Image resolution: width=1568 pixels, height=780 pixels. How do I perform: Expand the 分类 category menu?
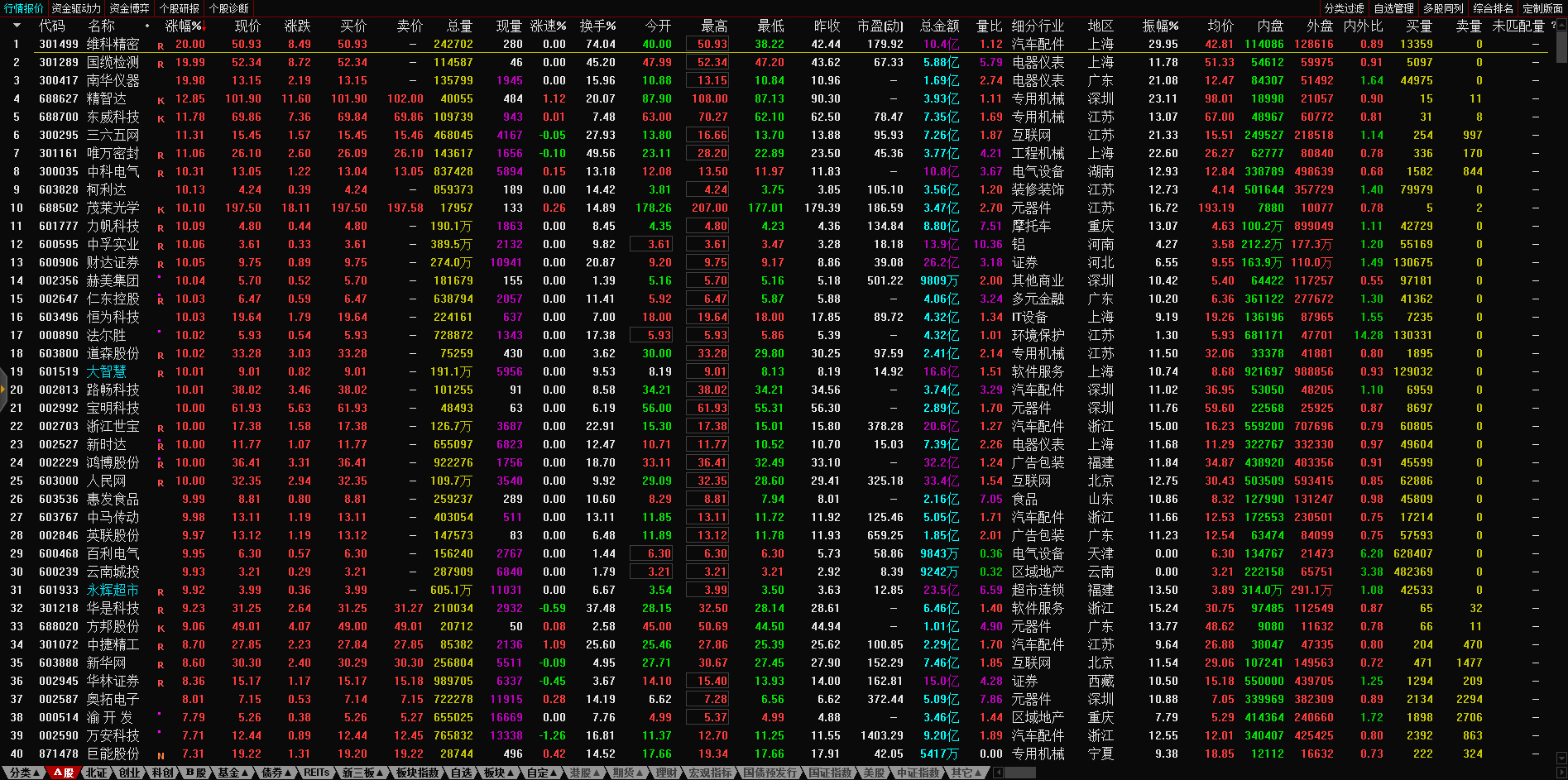coord(24,773)
